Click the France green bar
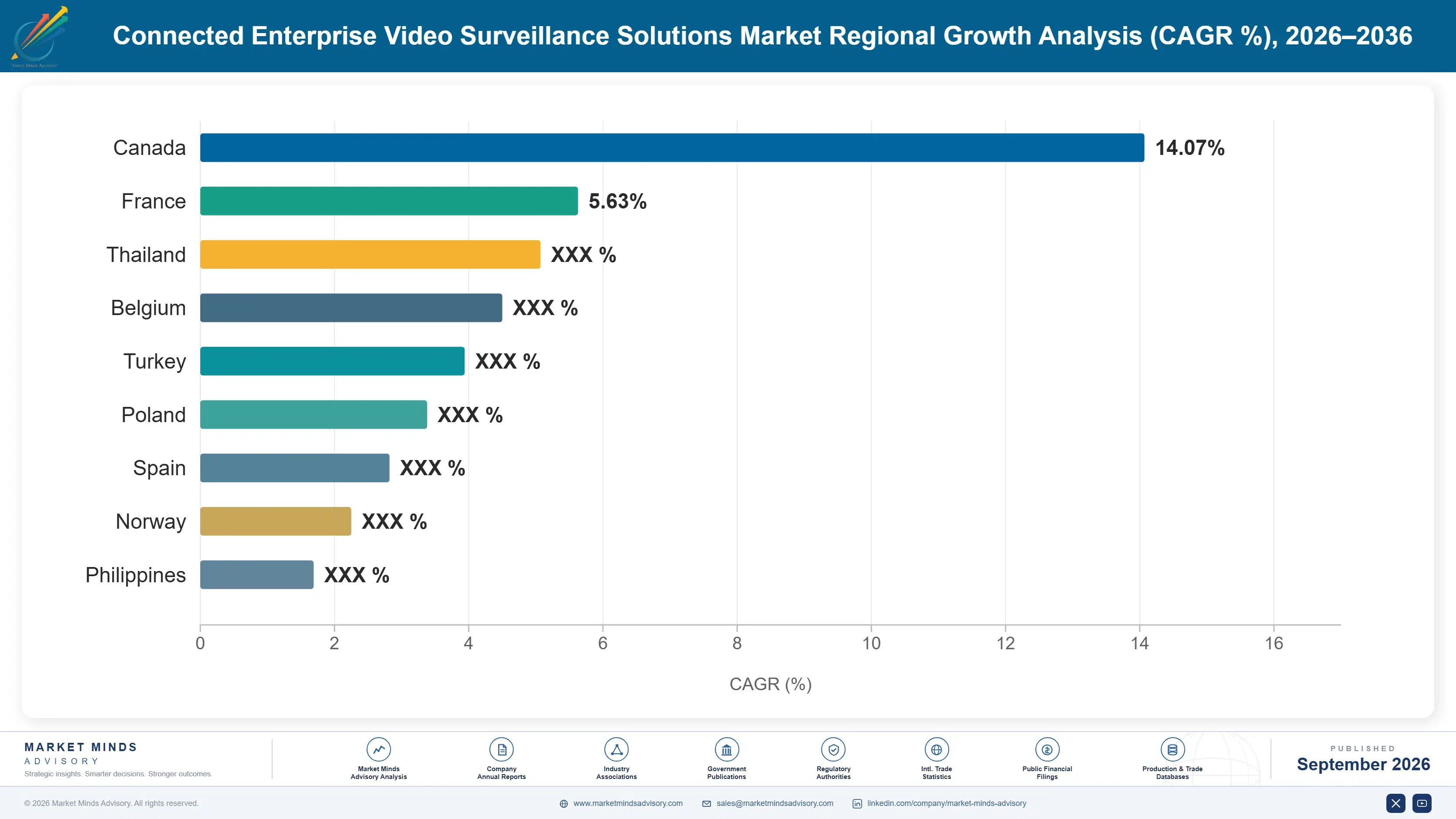Screen dimensions: 1456x819 click(x=389, y=201)
